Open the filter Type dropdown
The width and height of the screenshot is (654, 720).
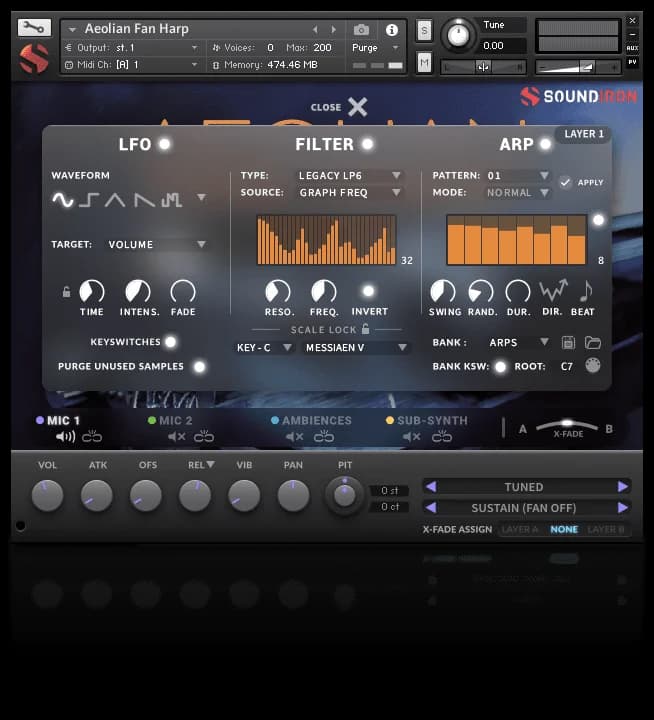tap(349, 176)
